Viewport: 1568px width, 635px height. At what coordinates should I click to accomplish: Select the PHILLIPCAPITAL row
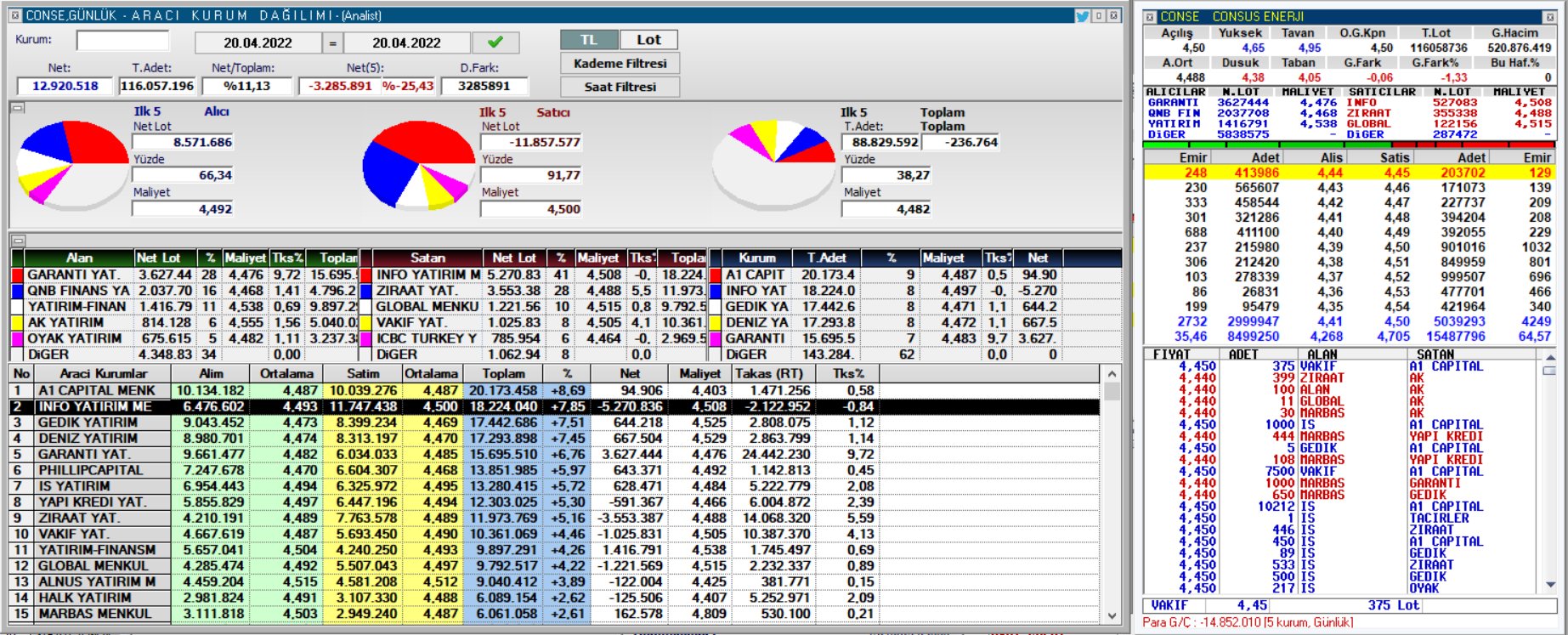coord(555,470)
